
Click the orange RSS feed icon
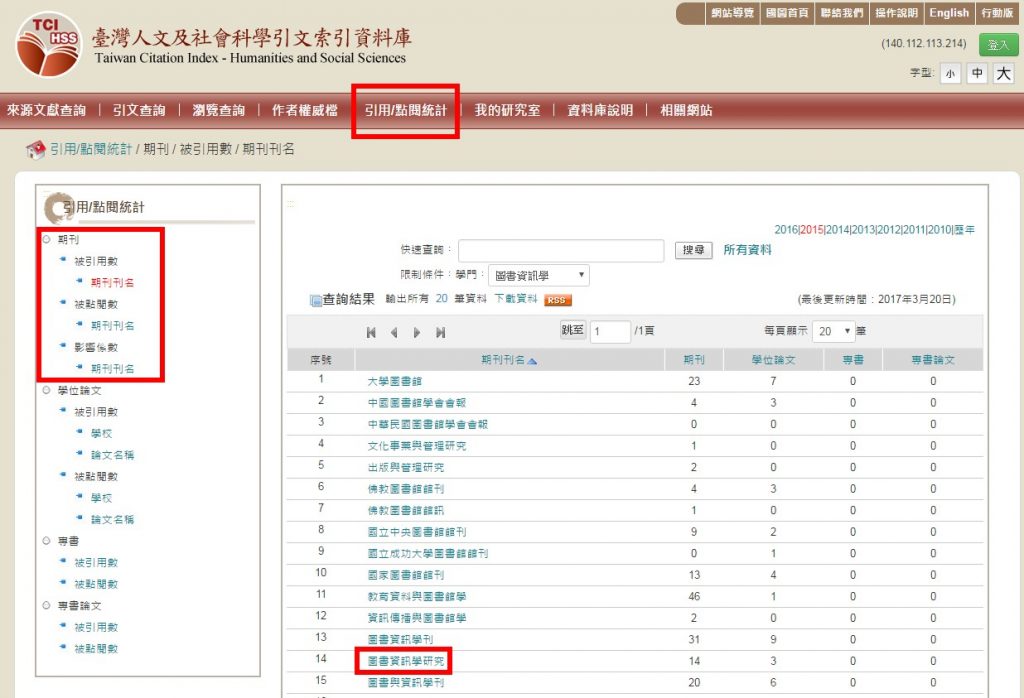coord(558,300)
